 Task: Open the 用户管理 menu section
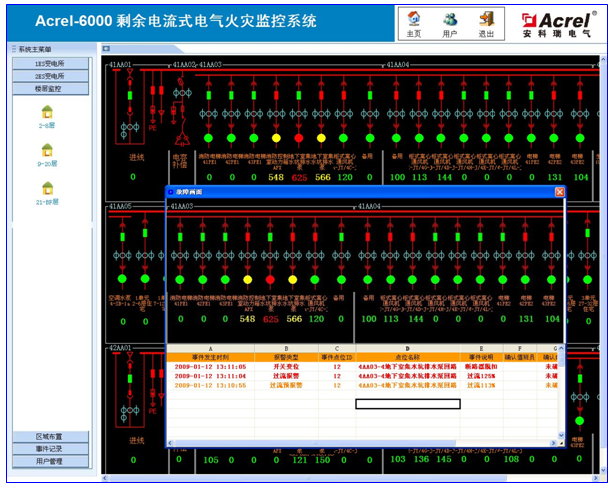pyautogui.click(x=50, y=461)
